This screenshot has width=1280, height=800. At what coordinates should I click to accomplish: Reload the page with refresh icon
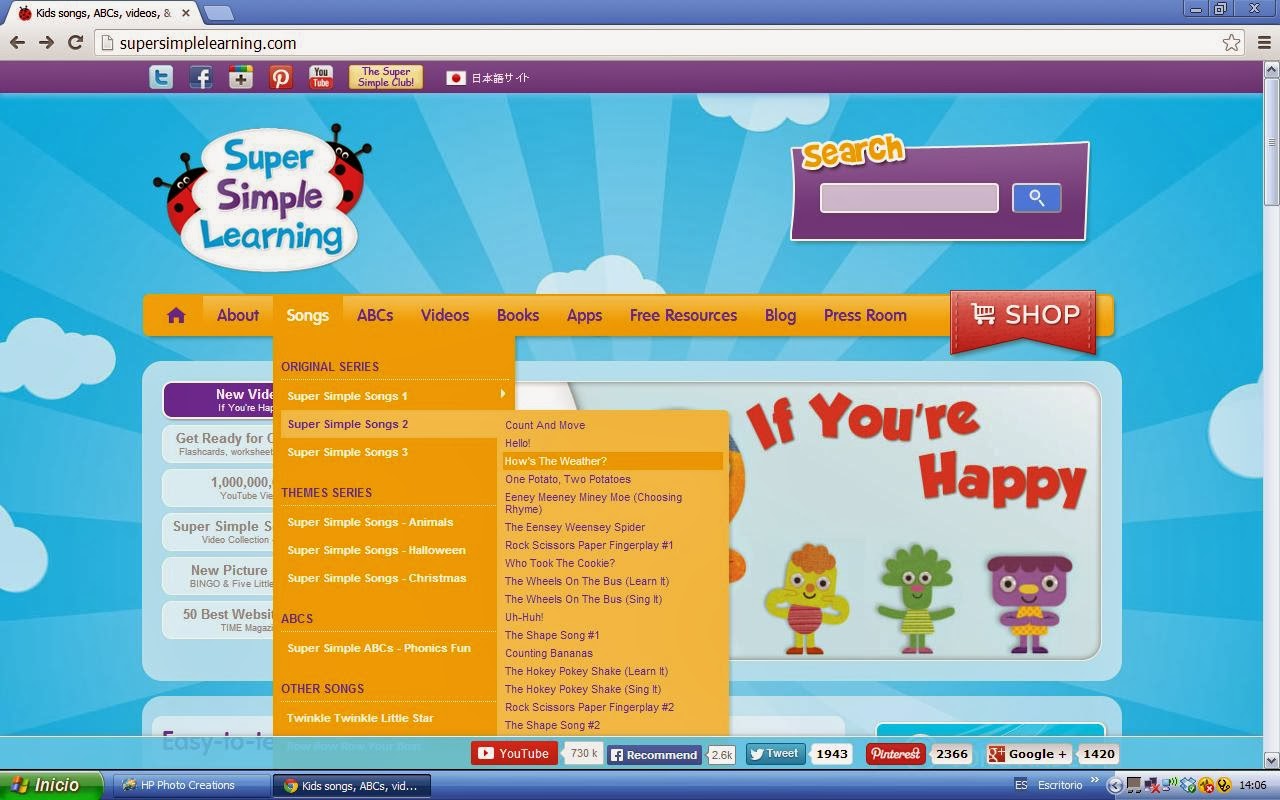coord(75,42)
